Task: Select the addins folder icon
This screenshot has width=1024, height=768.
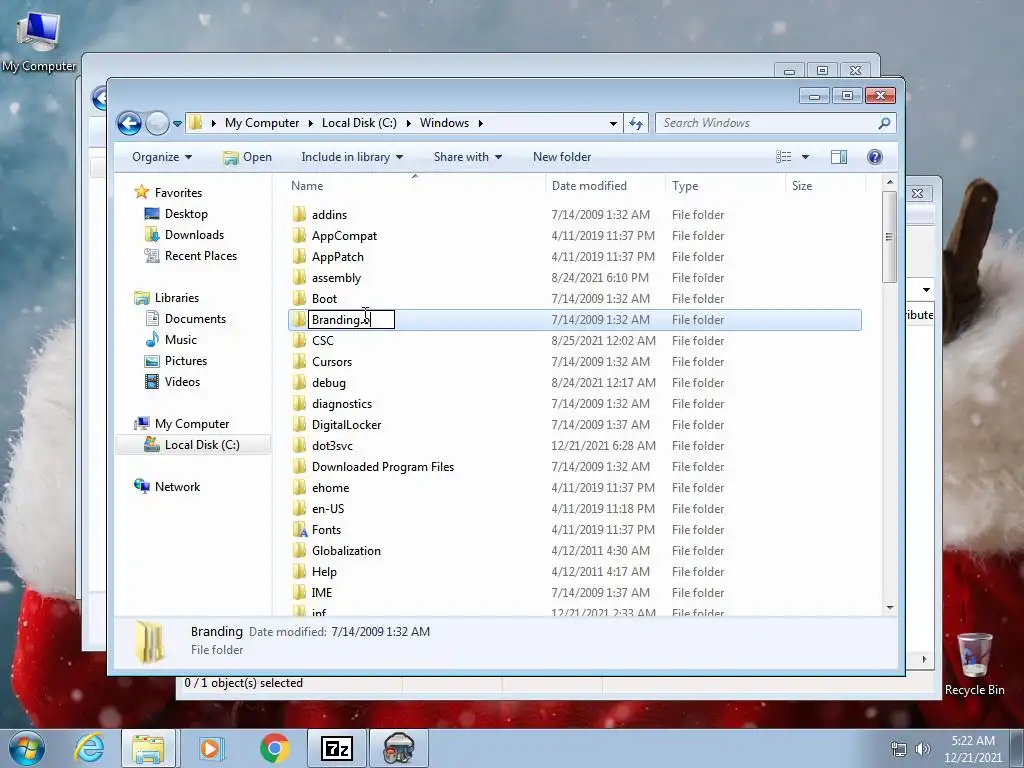Action: (x=299, y=214)
